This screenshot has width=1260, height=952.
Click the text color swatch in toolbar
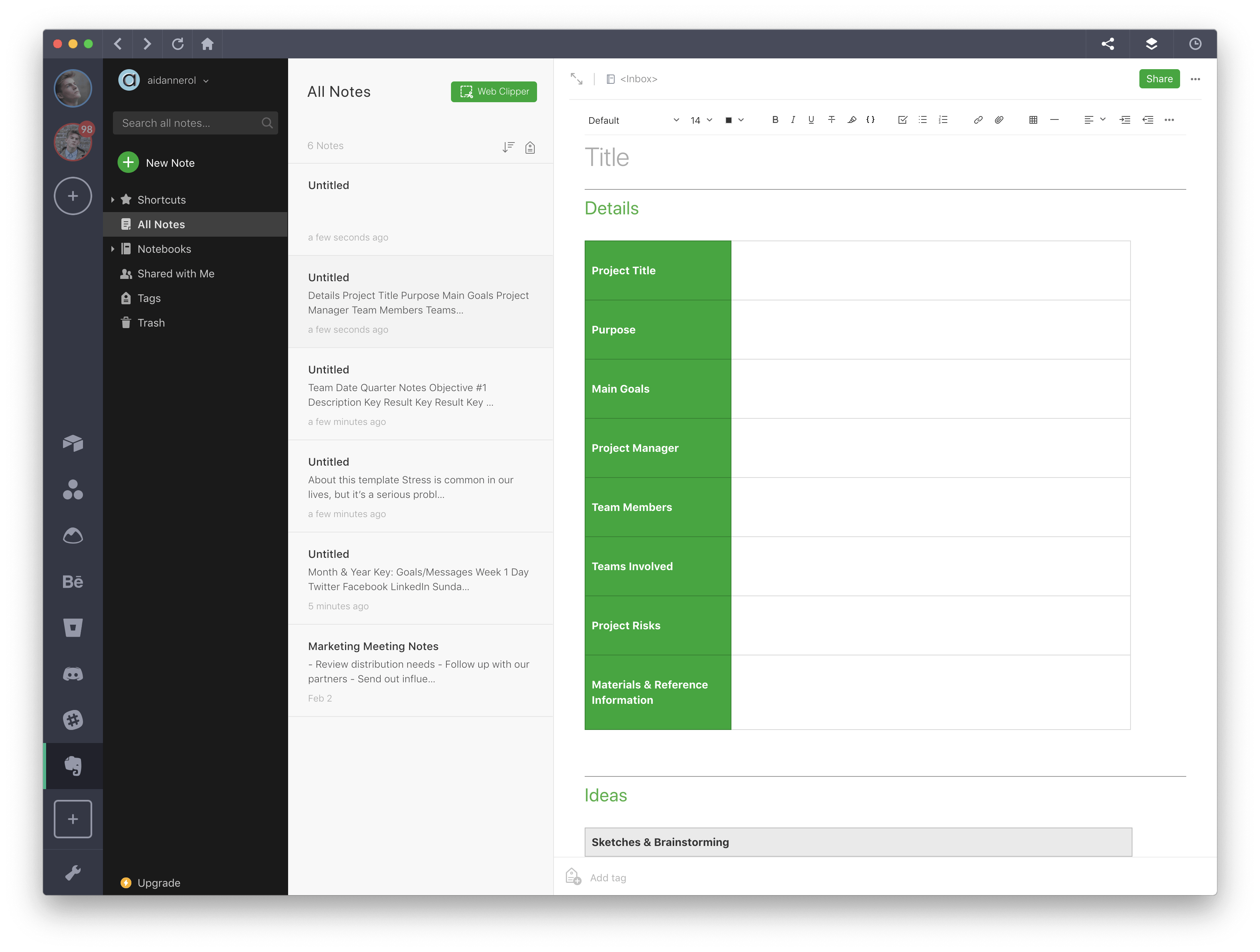pos(728,120)
